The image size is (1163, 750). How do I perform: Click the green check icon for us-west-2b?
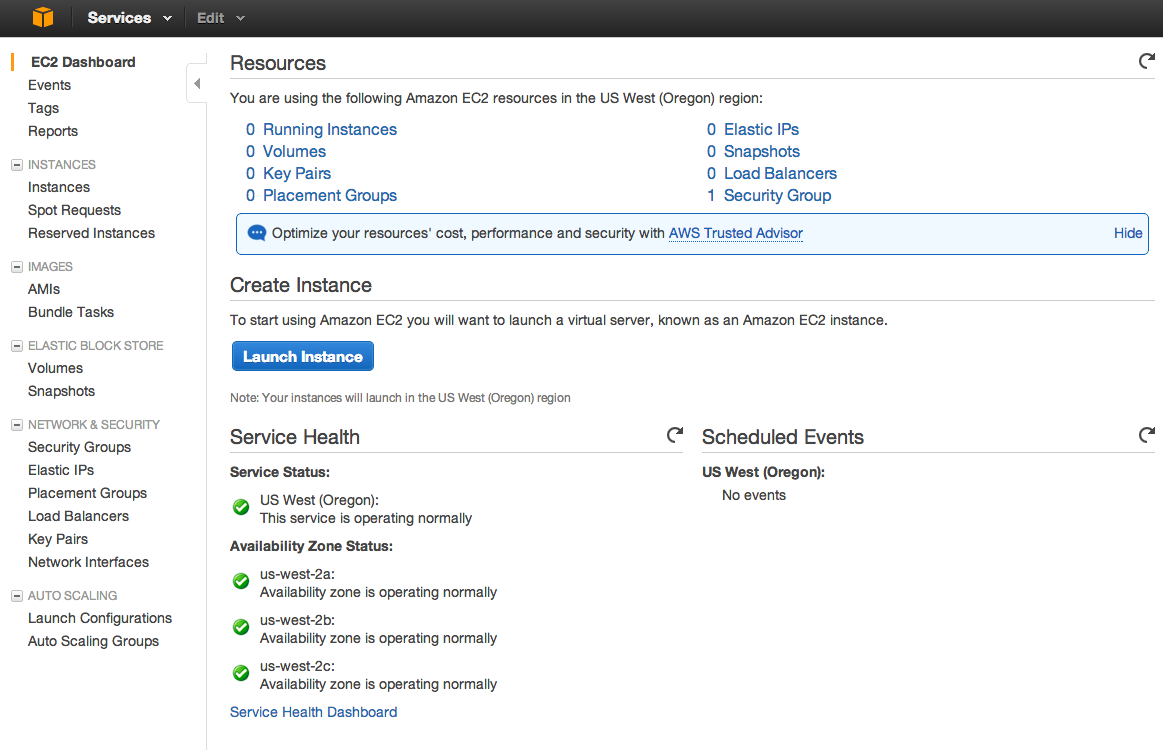coord(241,628)
